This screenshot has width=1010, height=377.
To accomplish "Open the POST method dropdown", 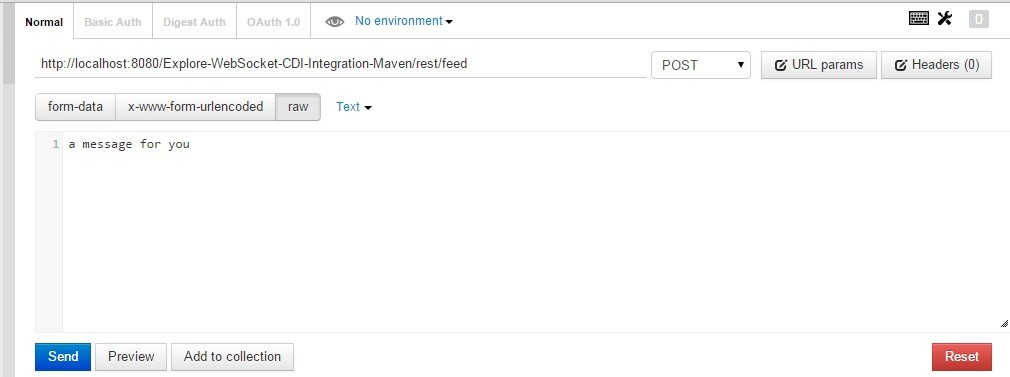I will pos(701,65).
